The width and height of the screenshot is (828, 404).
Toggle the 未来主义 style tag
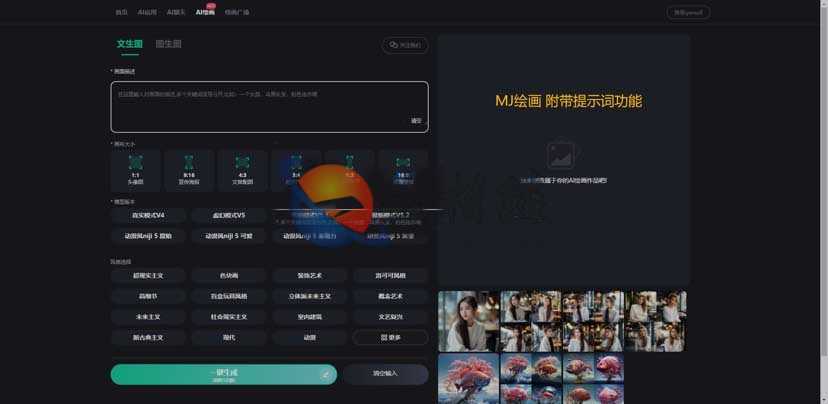(x=148, y=317)
